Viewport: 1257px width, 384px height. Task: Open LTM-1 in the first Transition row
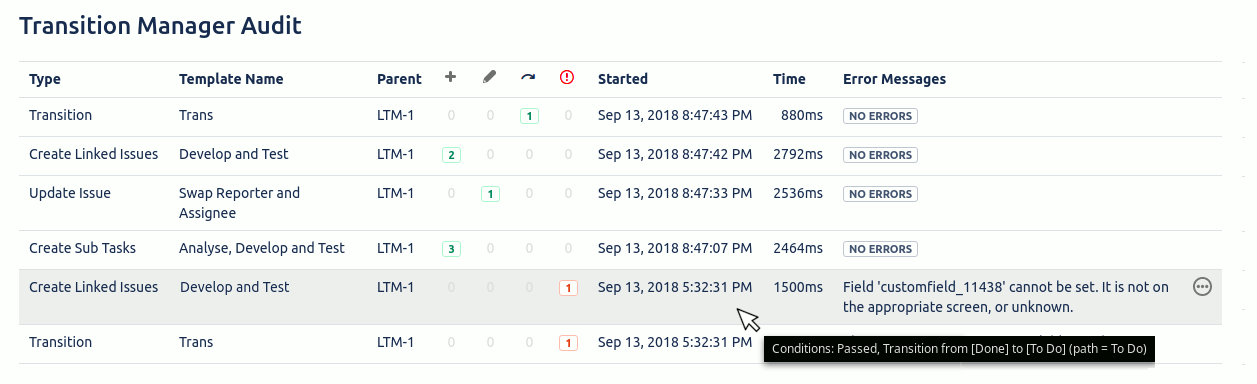coord(395,115)
